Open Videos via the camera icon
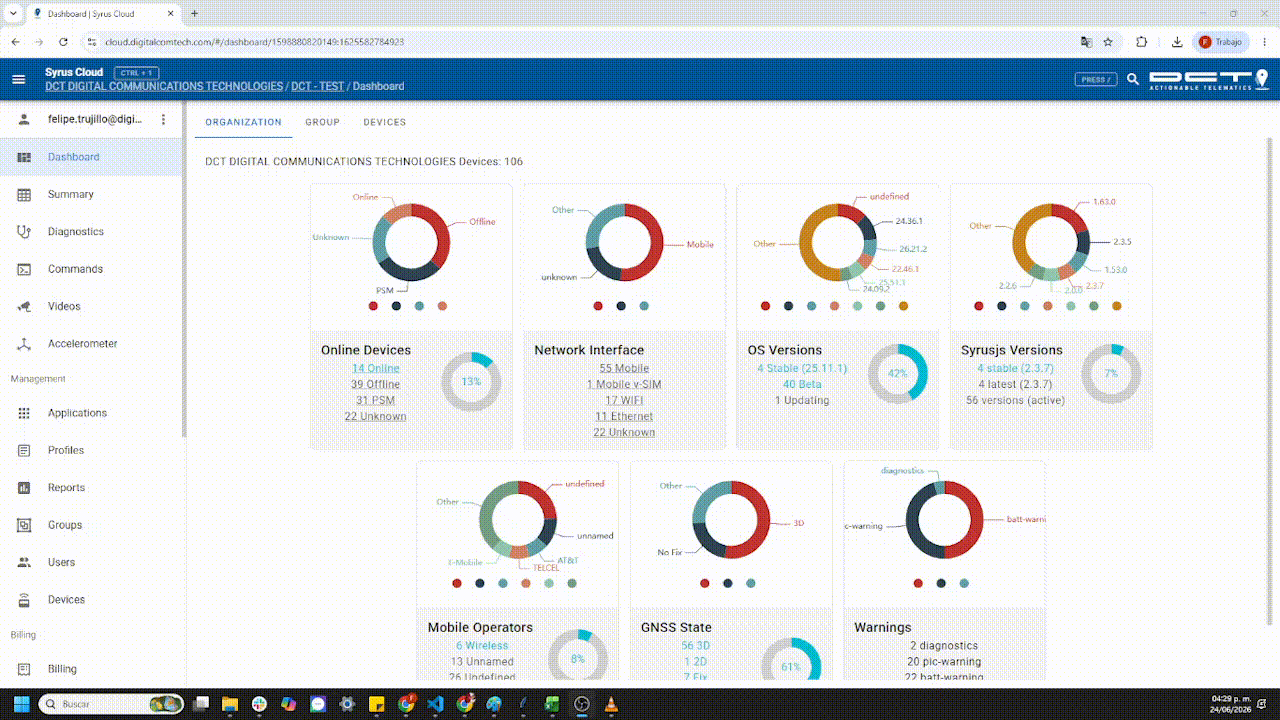The height and width of the screenshot is (720, 1280). click(25, 306)
